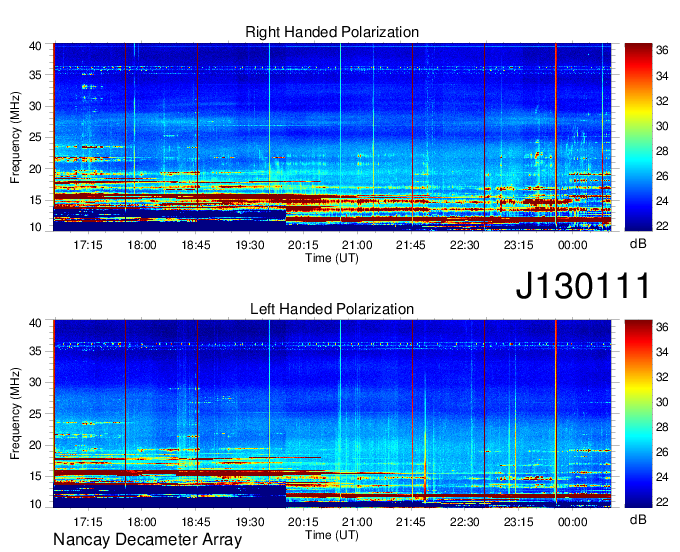Viewport: 680px width, 552px height.
Task: Click the 26 label on Right Handed colorbar
Action: [662, 176]
